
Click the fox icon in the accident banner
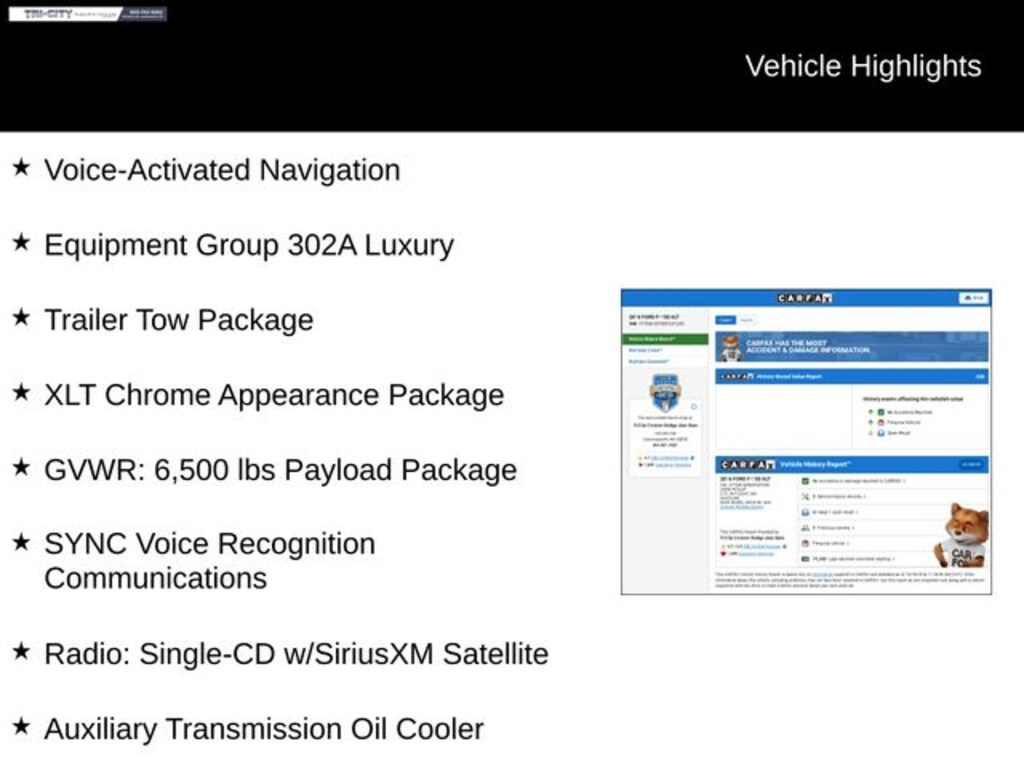click(x=731, y=347)
